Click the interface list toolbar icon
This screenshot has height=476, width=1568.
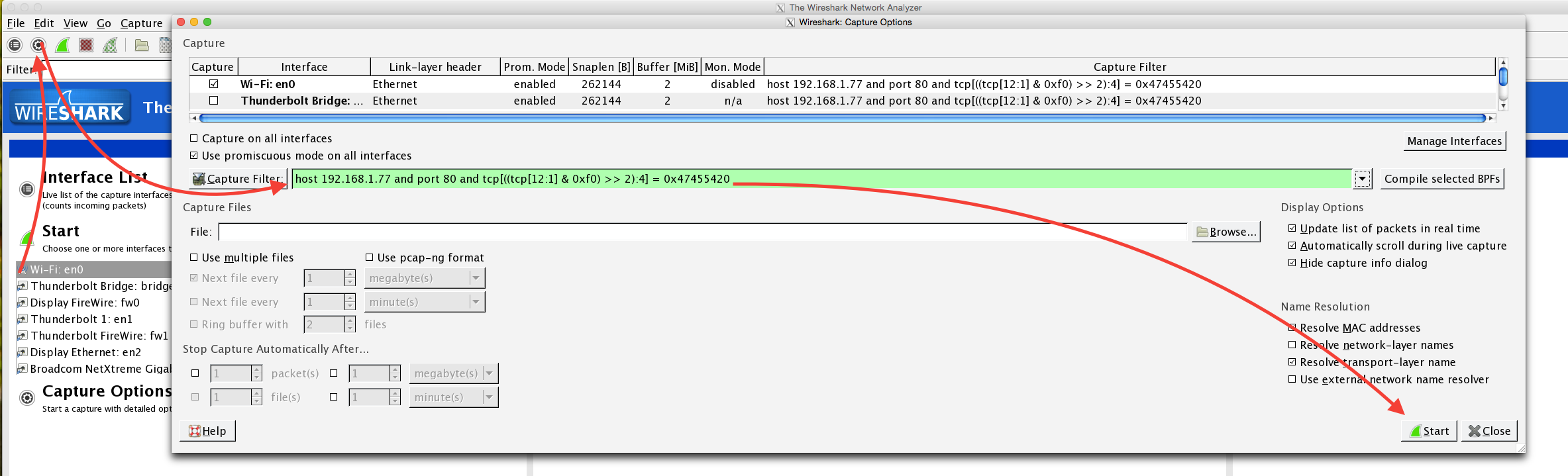coord(15,45)
